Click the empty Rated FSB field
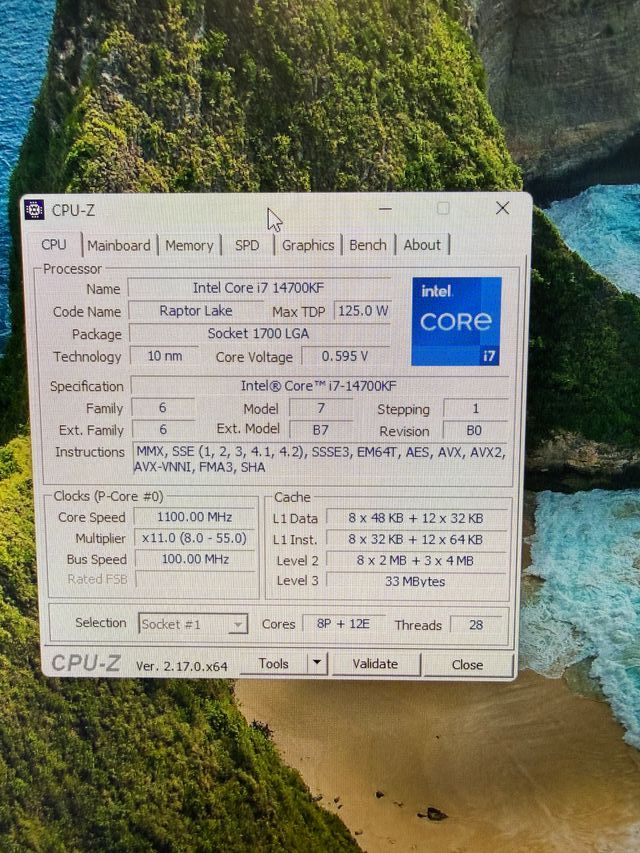This screenshot has height=853, width=640. (195, 579)
